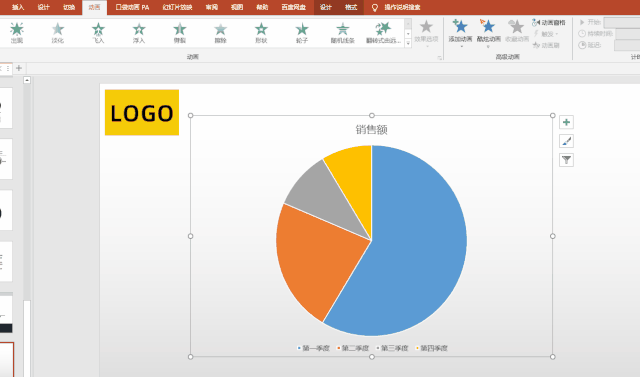Select the yellow LOGO box
Image resolution: width=640 pixels, height=377 pixels.
(142, 112)
